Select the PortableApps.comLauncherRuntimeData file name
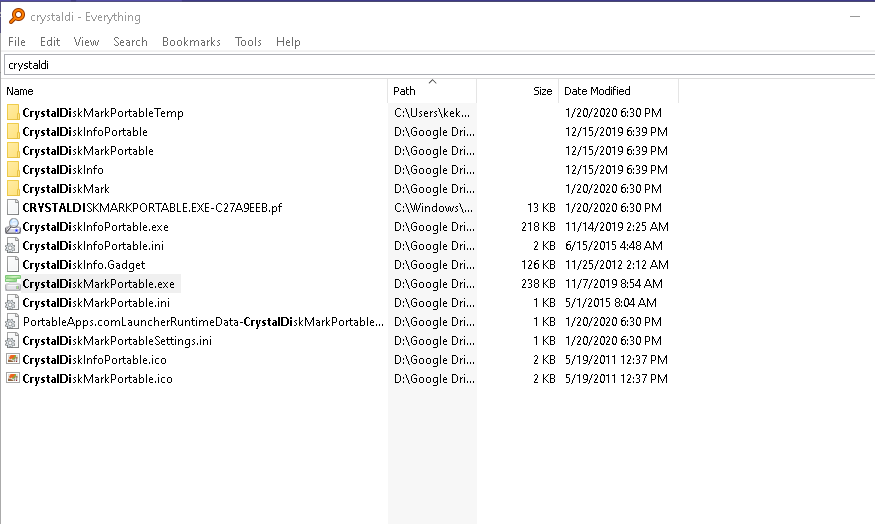Screen dimensions: 875x524 point(203,321)
